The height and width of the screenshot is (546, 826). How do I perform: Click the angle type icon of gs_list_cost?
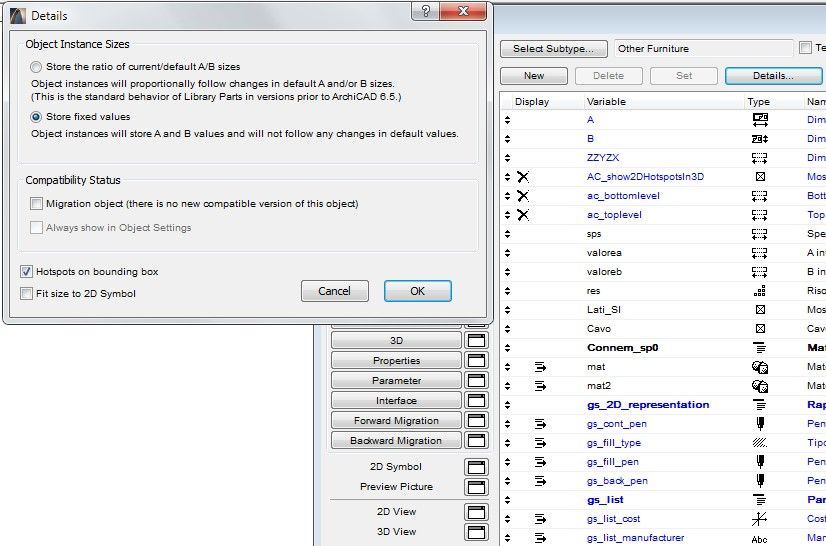[x=760, y=519]
